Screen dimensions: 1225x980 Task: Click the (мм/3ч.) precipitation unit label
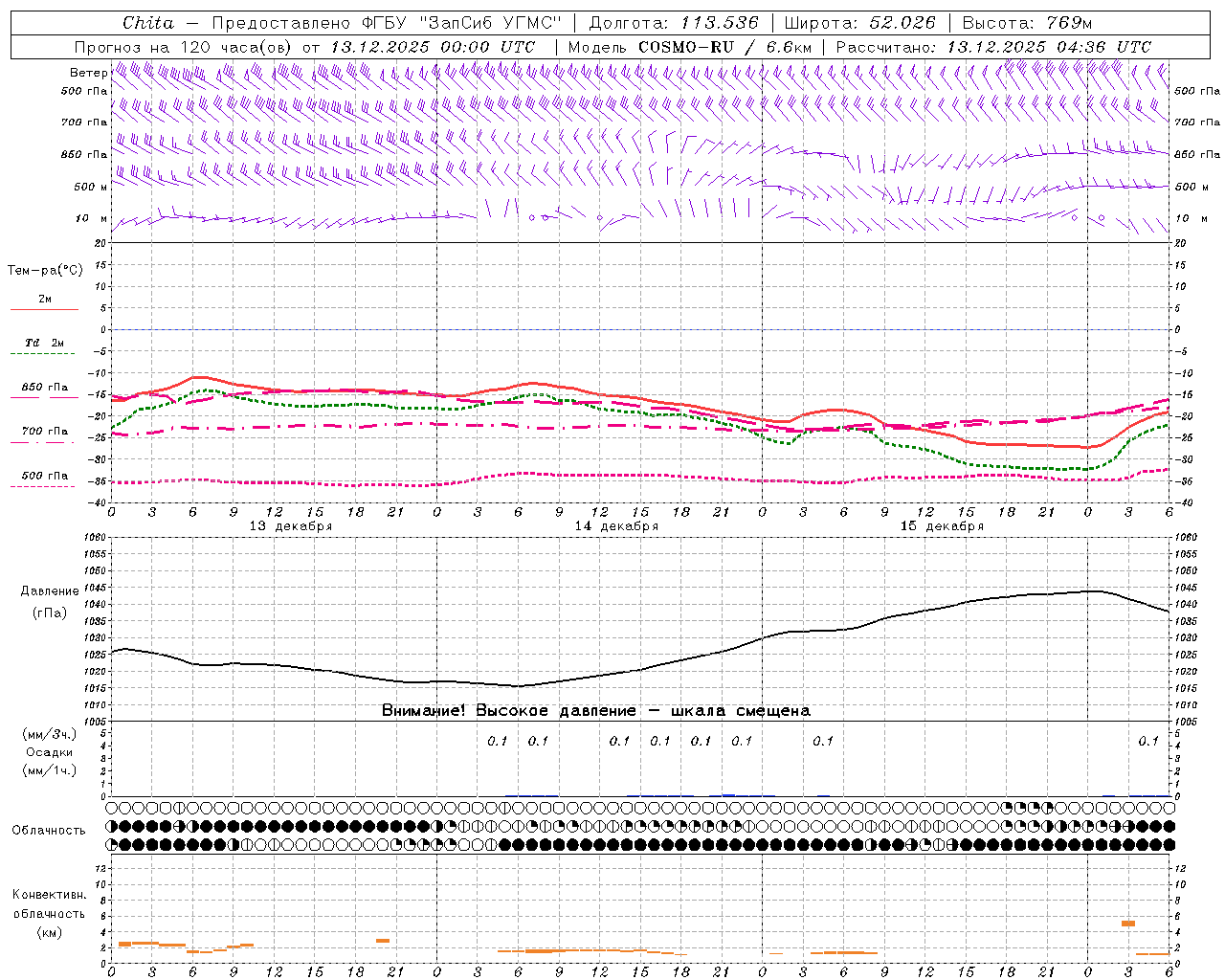(50, 734)
